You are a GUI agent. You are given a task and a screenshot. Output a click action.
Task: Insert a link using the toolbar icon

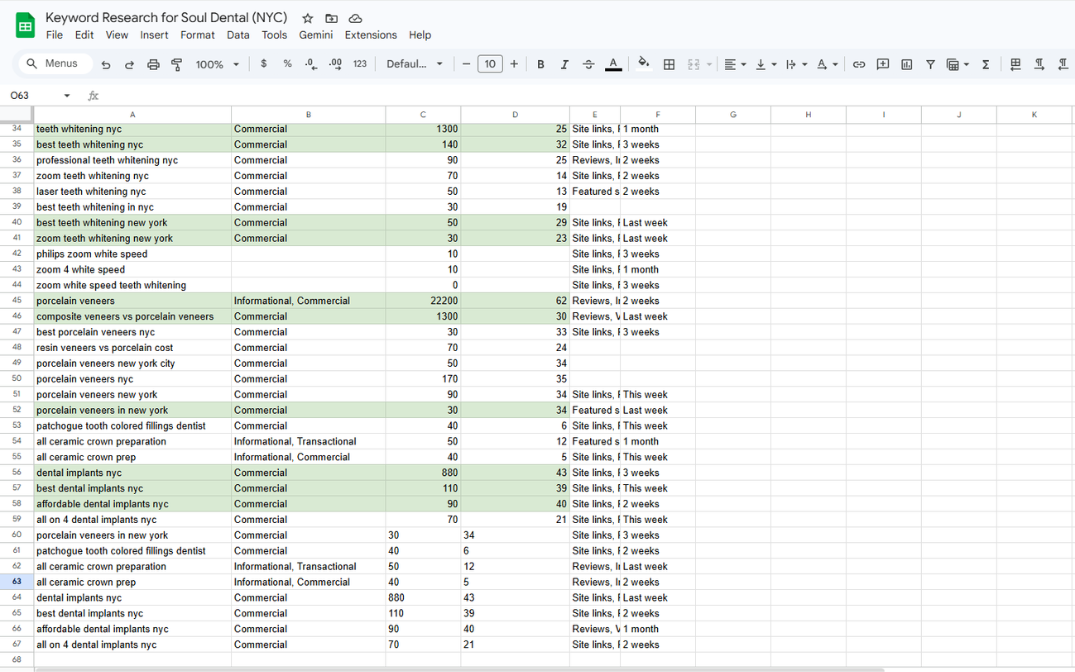pos(859,64)
